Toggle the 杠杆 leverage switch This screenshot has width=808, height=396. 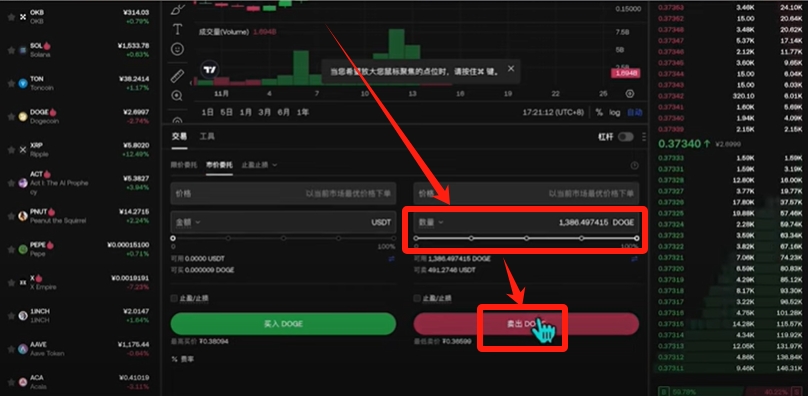pyautogui.click(x=626, y=137)
